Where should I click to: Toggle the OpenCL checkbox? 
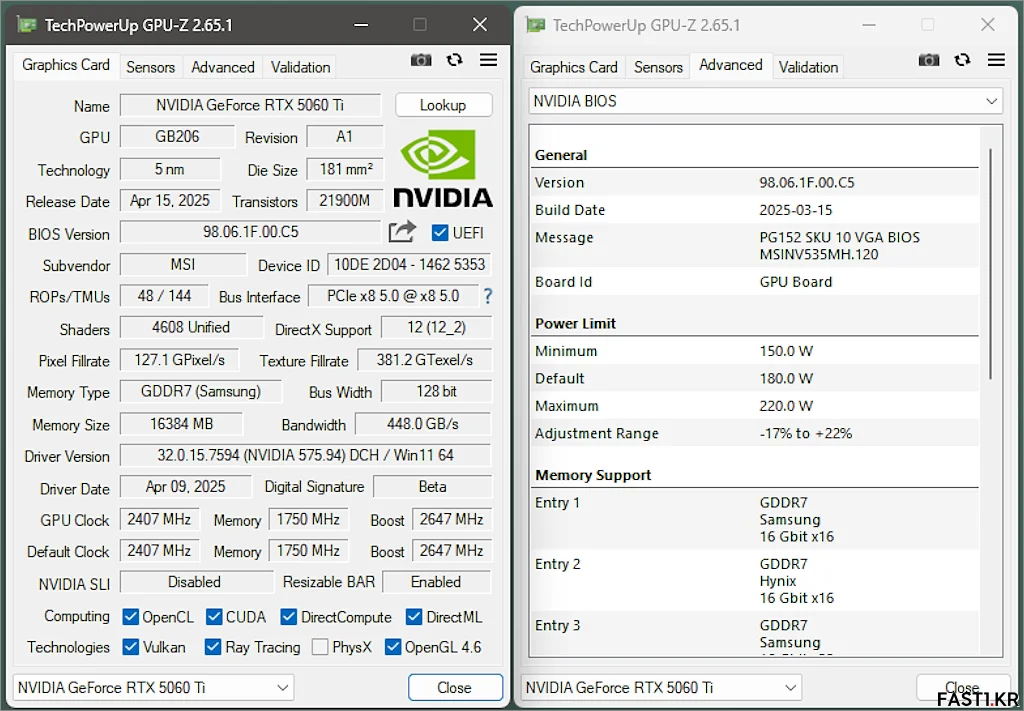tap(131, 617)
